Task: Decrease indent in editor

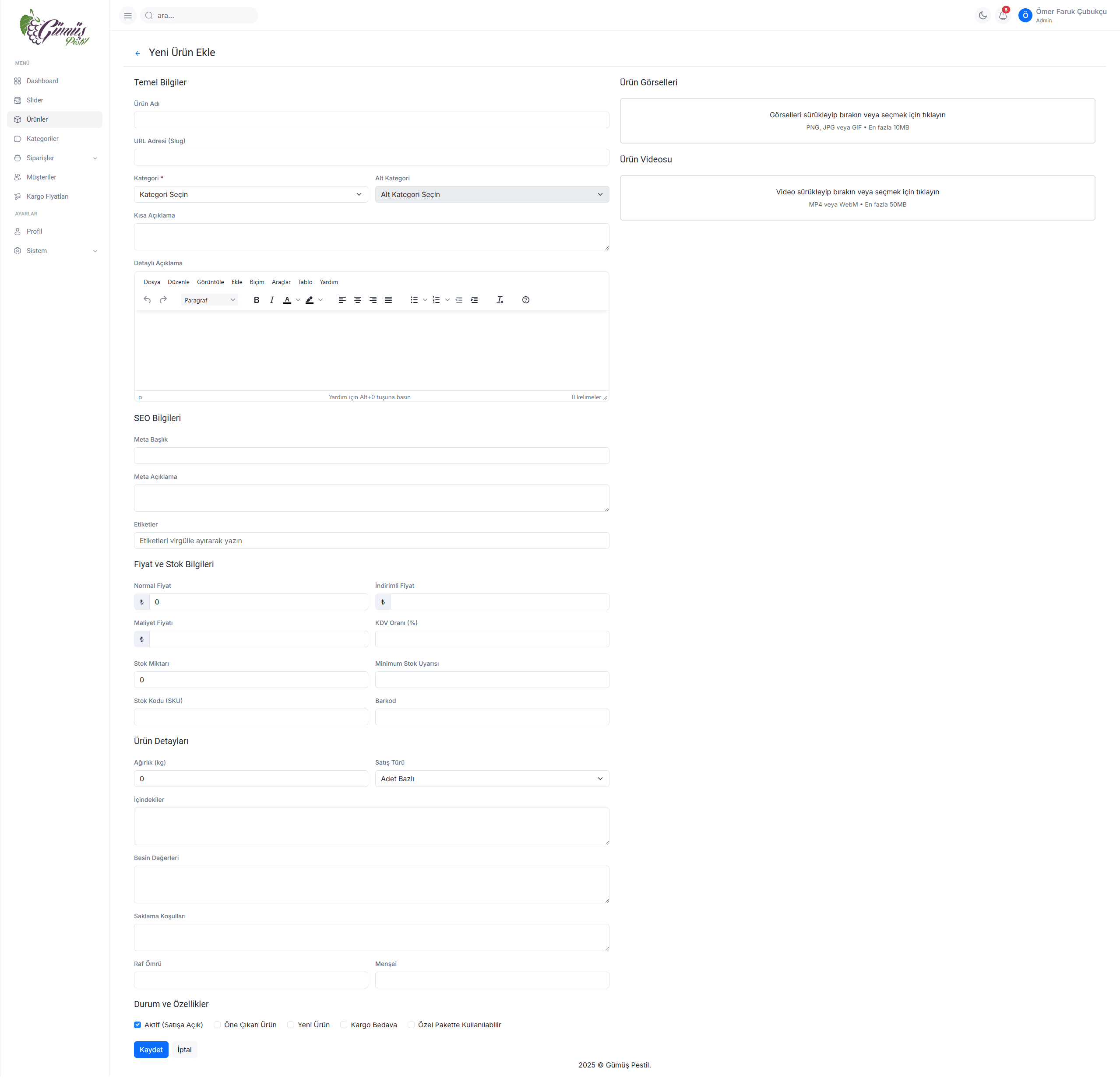Action: (x=459, y=300)
